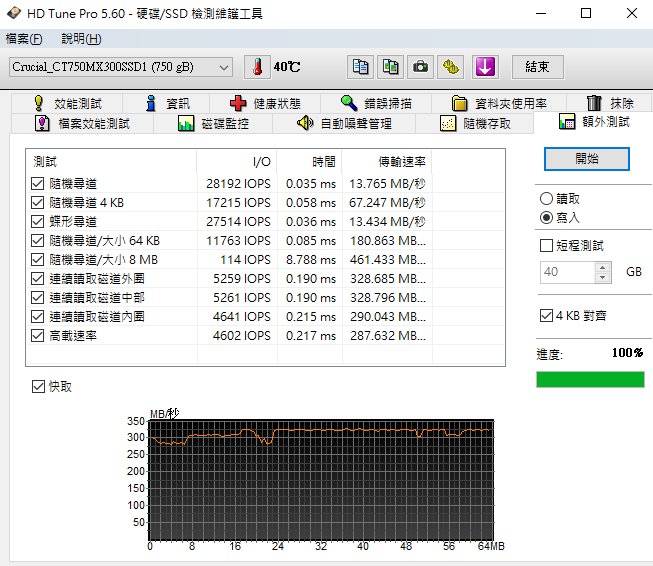Viewport: 653px width, 566px height.
Task: Uncheck the 隨機尋道 4 KB test
Action: (x=39, y=203)
